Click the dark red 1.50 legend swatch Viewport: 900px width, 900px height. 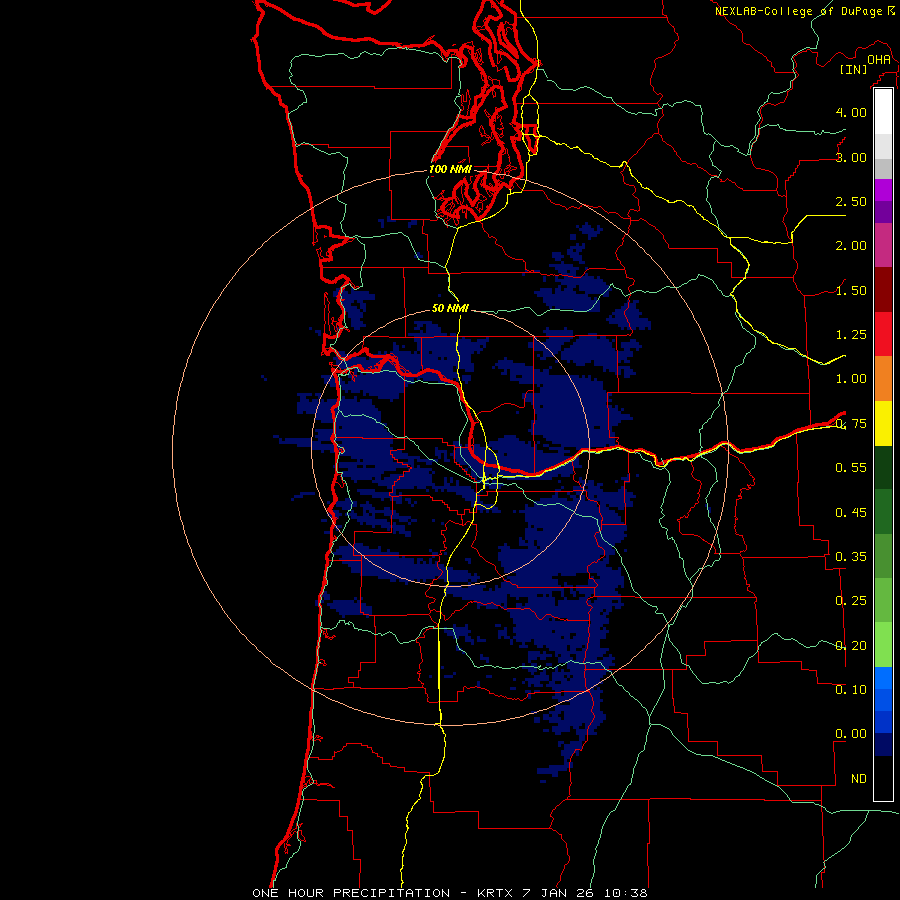point(883,290)
